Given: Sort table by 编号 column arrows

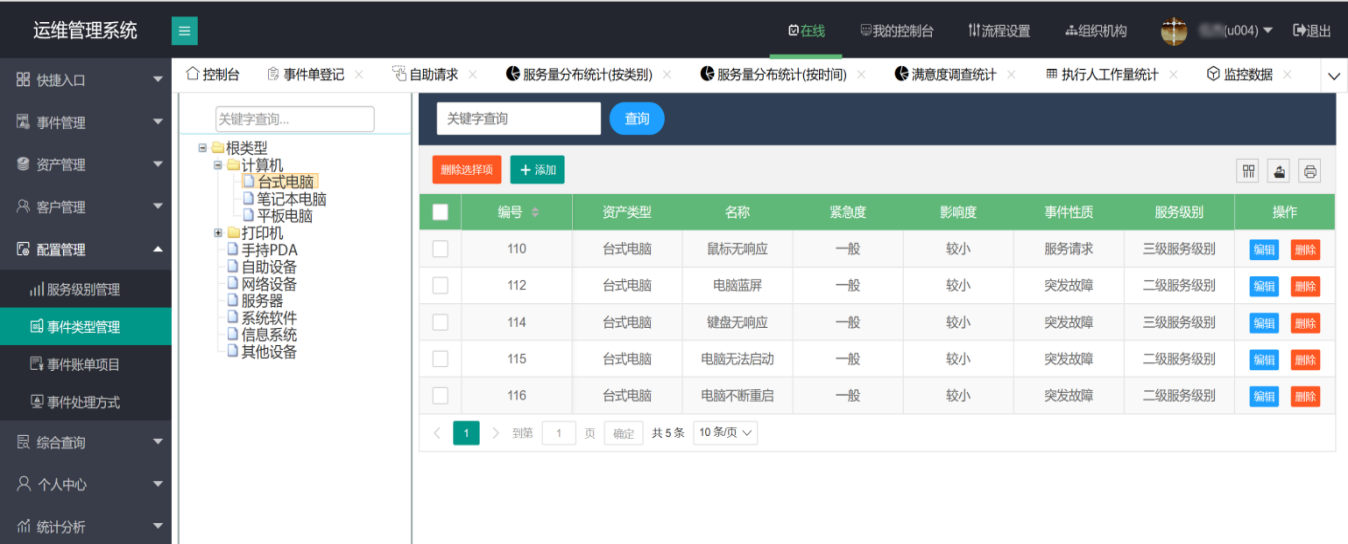Looking at the screenshot, I should tap(535, 212).
